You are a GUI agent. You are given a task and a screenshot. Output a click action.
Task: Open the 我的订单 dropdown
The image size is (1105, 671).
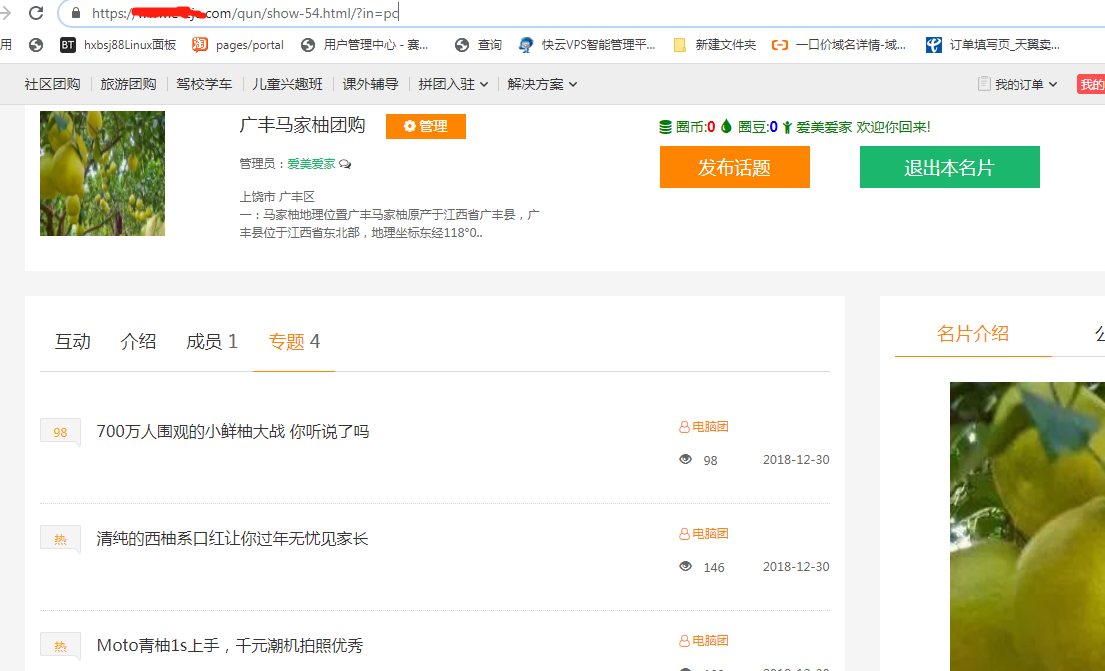(1018, 84)
